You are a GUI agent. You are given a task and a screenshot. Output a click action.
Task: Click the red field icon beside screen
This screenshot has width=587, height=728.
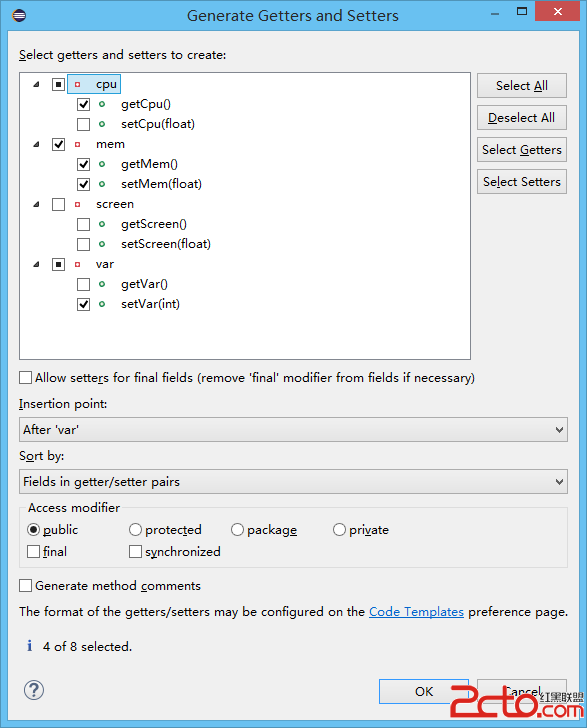[x=78, y=204]
